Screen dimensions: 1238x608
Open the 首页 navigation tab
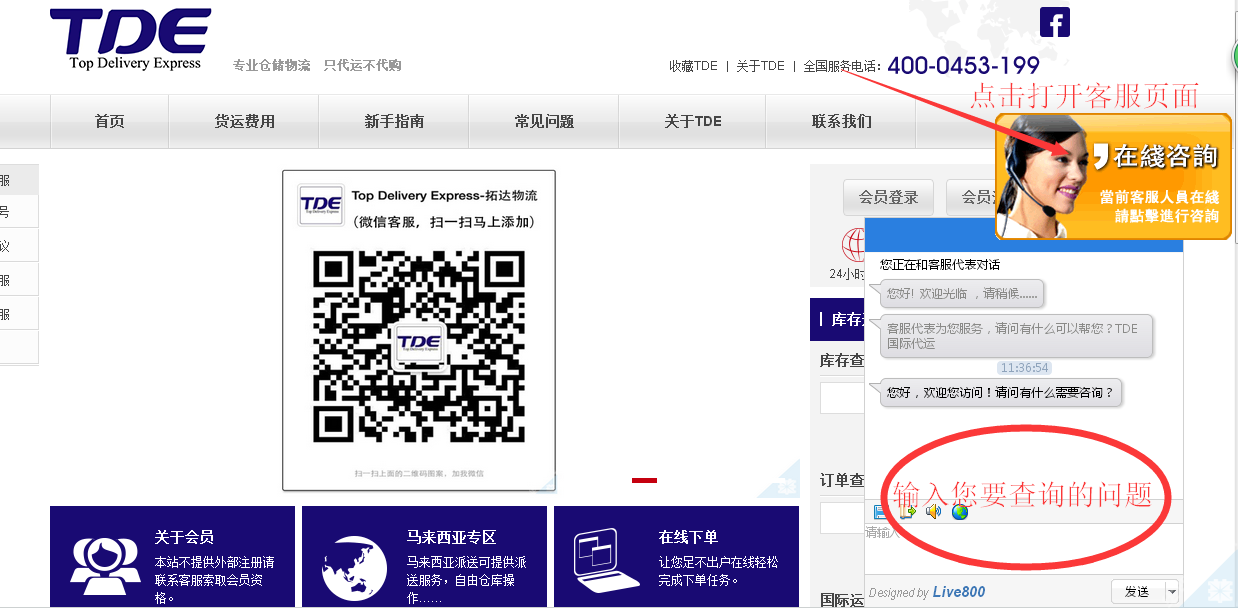pos(110,122)
